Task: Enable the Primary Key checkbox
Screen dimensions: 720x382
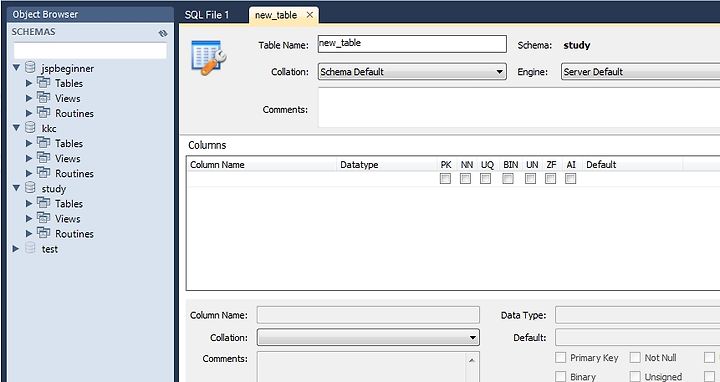Action: 561,358
